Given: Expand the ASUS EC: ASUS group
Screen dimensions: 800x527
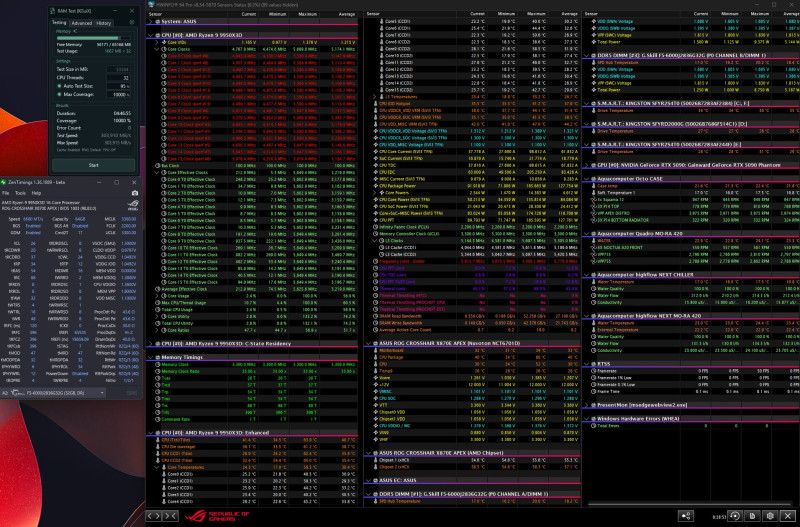Looking at the screenshot, I should (x=368, y=481).
